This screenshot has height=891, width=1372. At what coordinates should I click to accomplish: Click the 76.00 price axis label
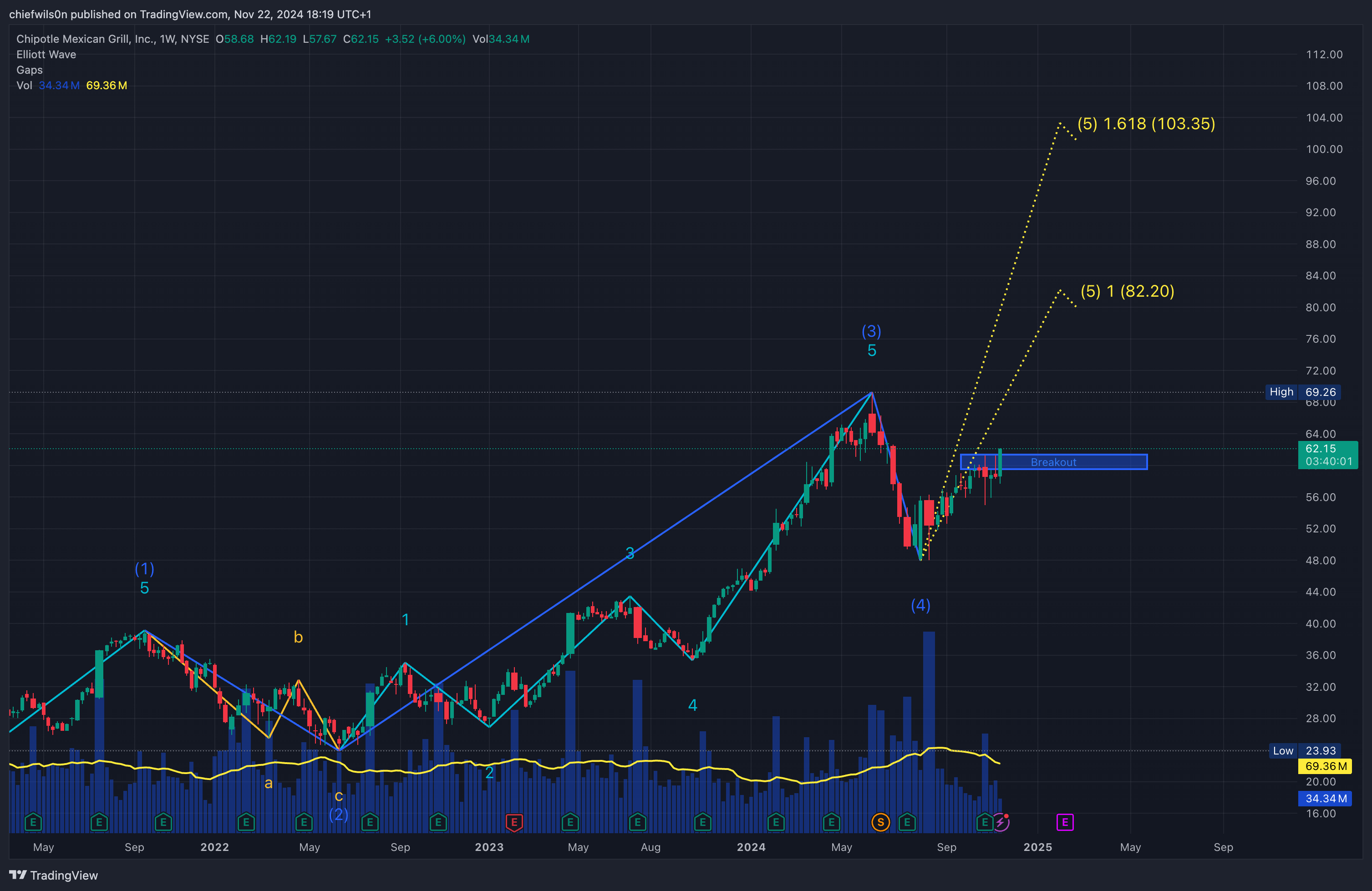click(1321, 338)
